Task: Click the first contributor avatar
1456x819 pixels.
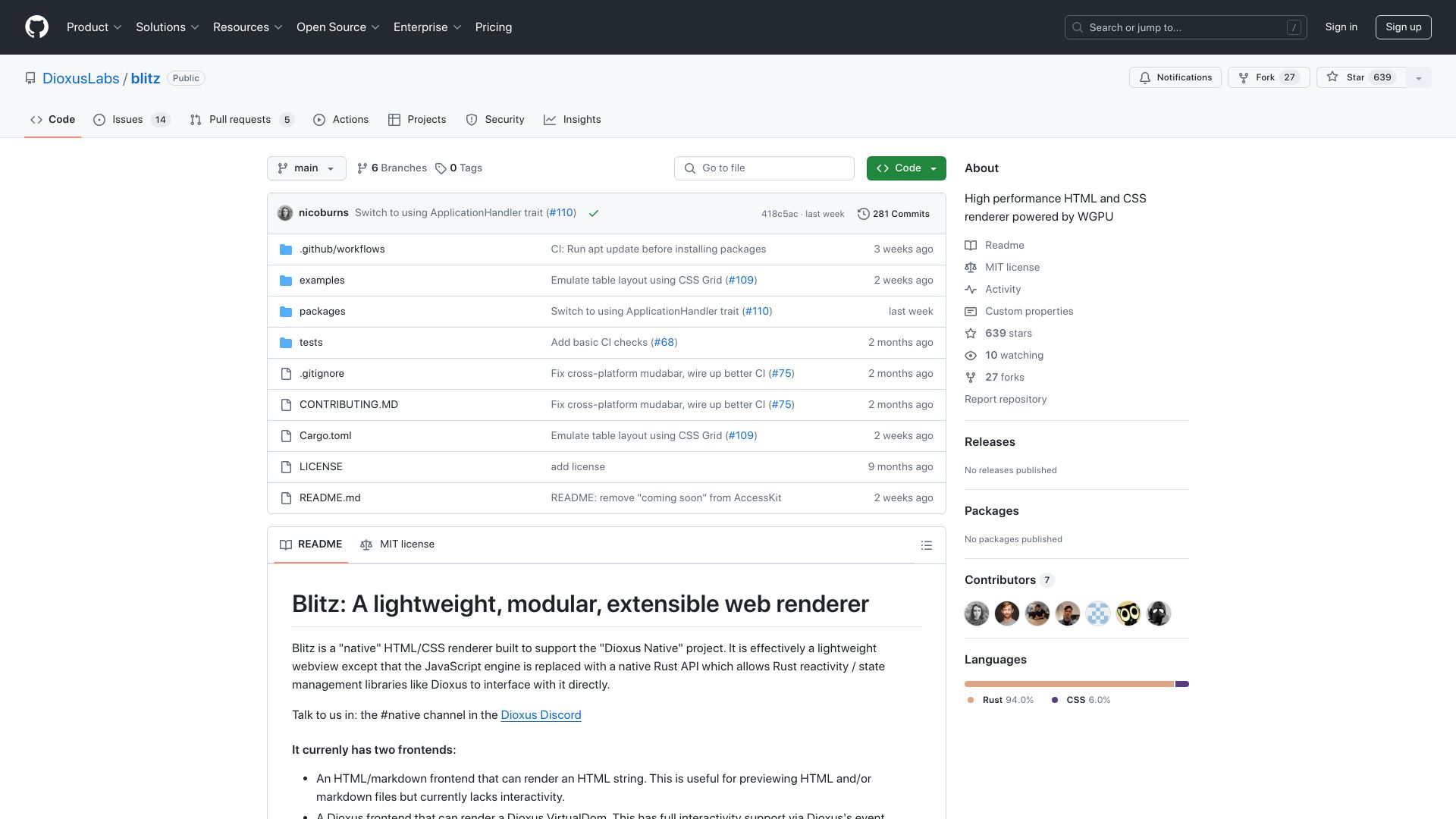Action: (x=977, y=613)
